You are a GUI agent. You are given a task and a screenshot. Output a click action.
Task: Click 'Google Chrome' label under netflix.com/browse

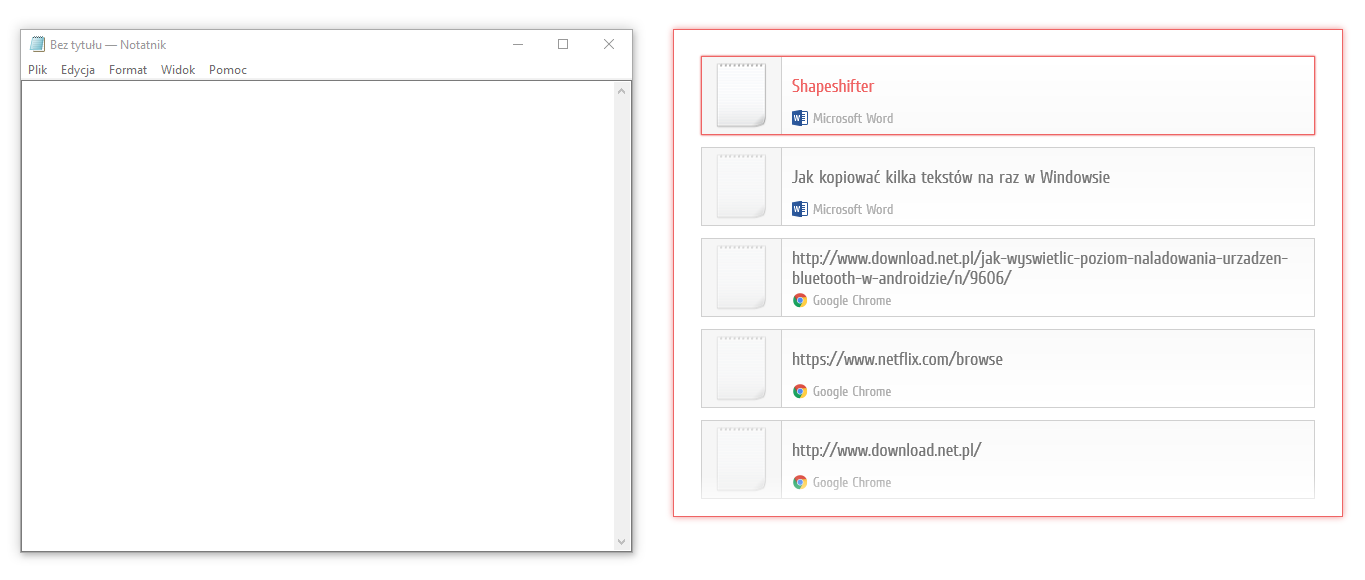(852, 391)
